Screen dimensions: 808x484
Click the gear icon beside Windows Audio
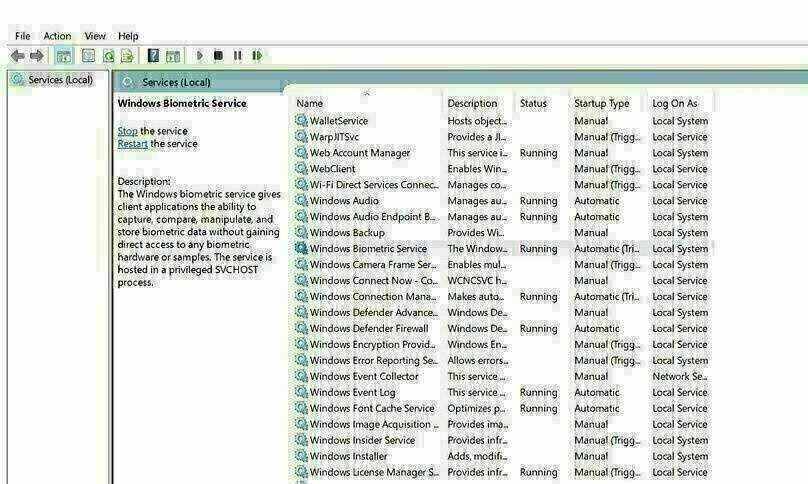(301, 201)
